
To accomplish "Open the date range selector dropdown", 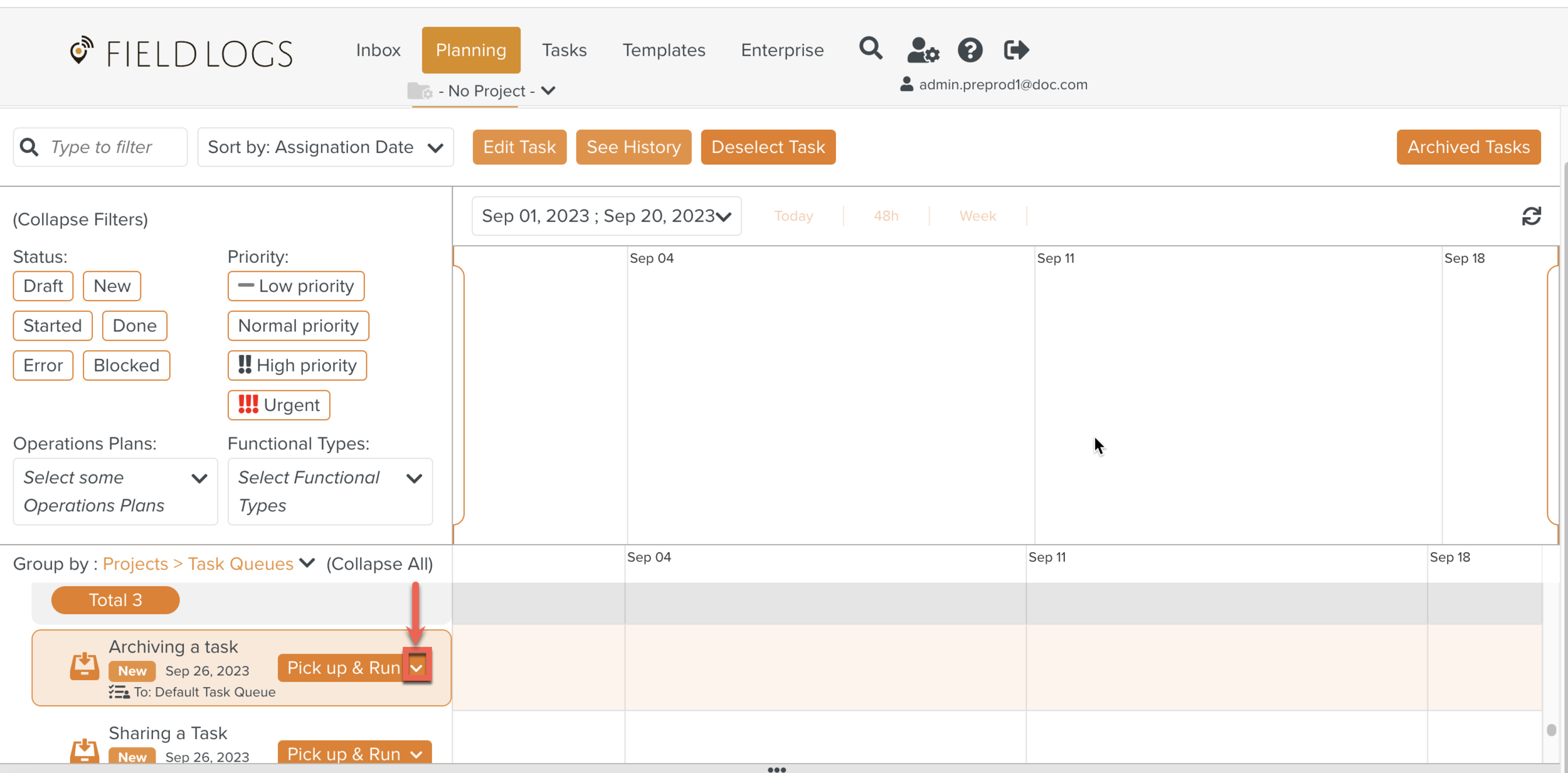I will [x=606, y=216].
